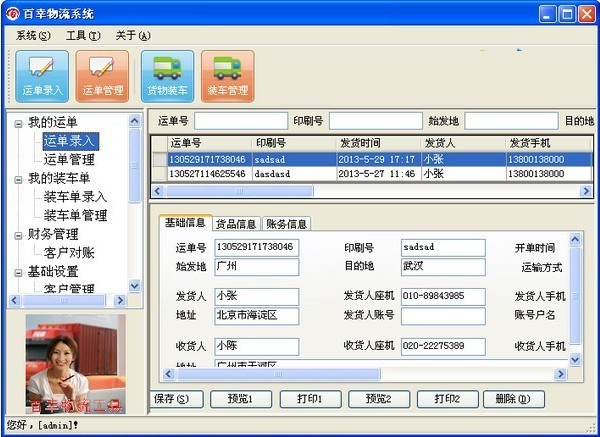600x437 pixels.
Task: Collapse the 基础设置 tree node
Action: coord(18,273)
